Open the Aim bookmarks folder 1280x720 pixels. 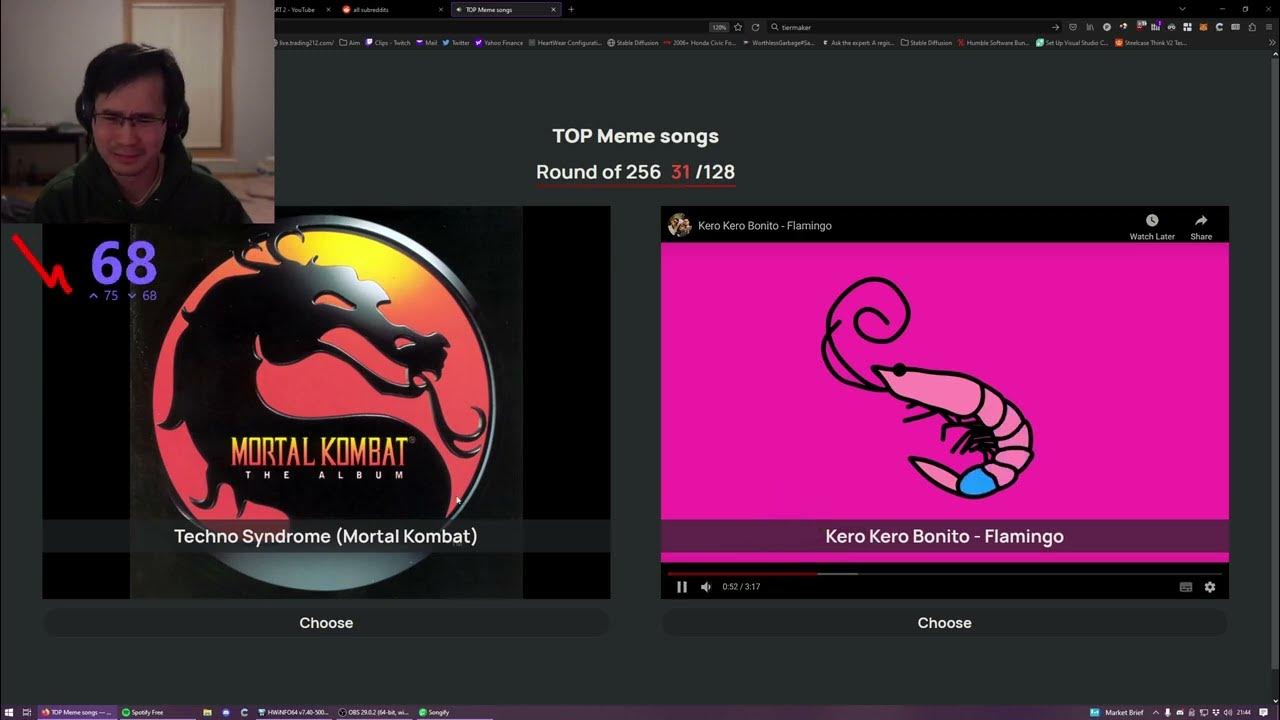coord(350,43)
